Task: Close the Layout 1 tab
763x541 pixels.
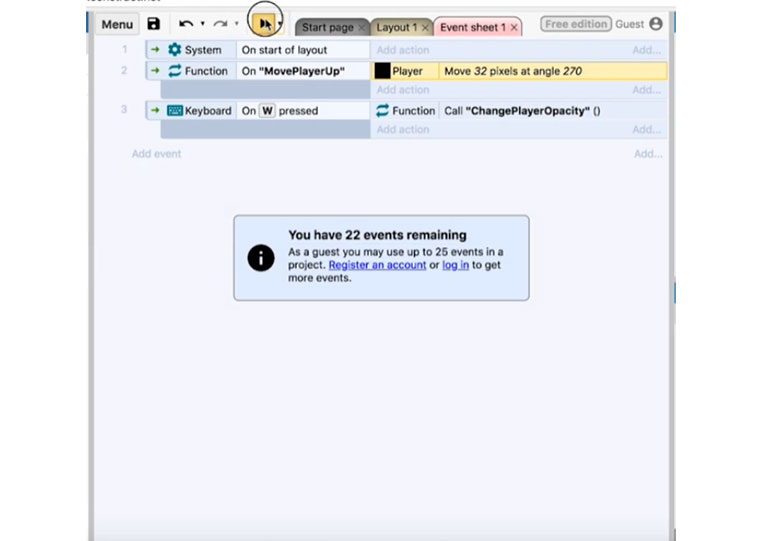Action: pyautogui.click(x=425, y=28)
